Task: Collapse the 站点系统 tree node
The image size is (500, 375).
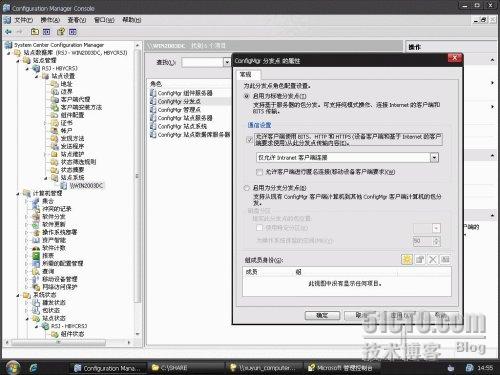Action: 46,178
